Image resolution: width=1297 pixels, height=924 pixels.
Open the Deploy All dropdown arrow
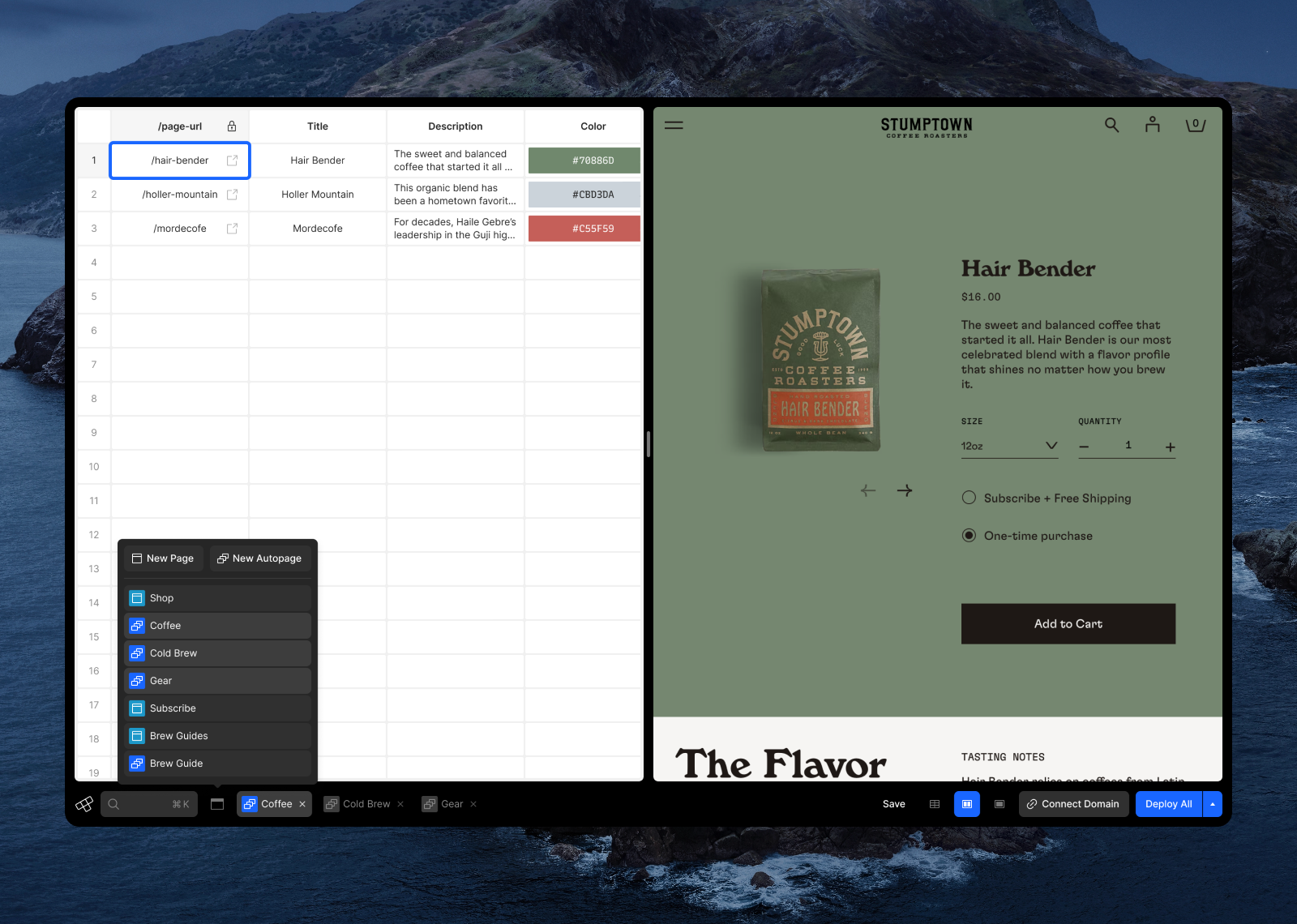1213,804
